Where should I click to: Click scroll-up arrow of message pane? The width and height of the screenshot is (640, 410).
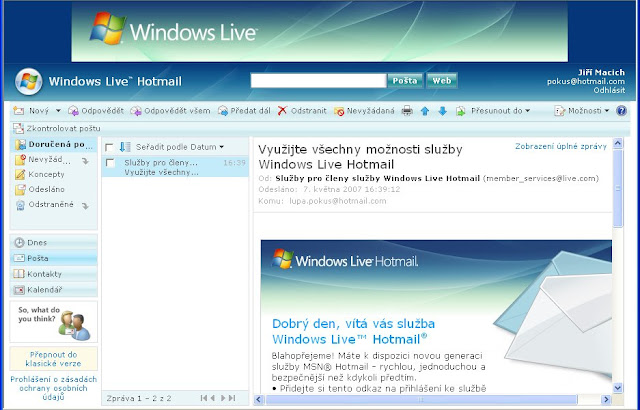click(618, 144)
